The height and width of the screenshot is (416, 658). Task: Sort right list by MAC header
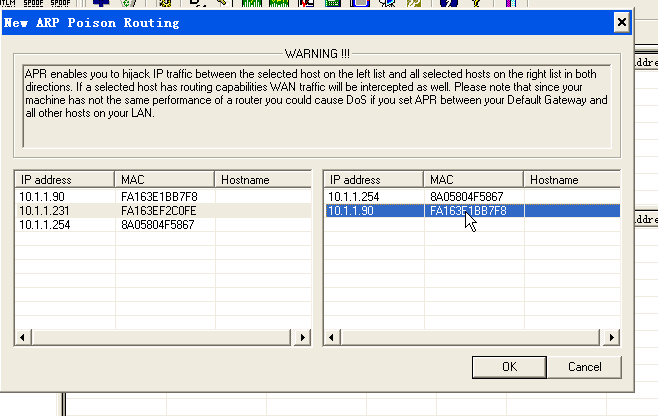[x=473, y=180]
